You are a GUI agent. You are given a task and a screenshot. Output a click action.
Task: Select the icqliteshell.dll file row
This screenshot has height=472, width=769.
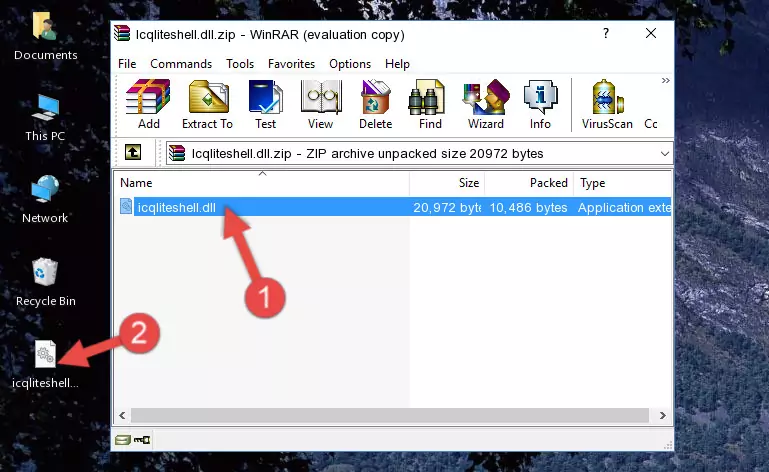(393, 207)
